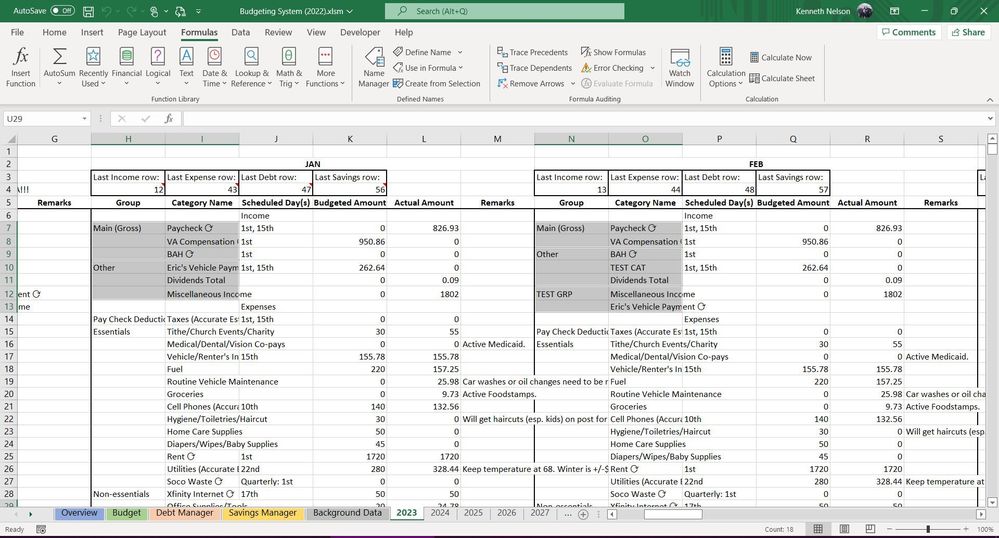
Task: Click the Insert Function icon
Action: coord(20,66)
